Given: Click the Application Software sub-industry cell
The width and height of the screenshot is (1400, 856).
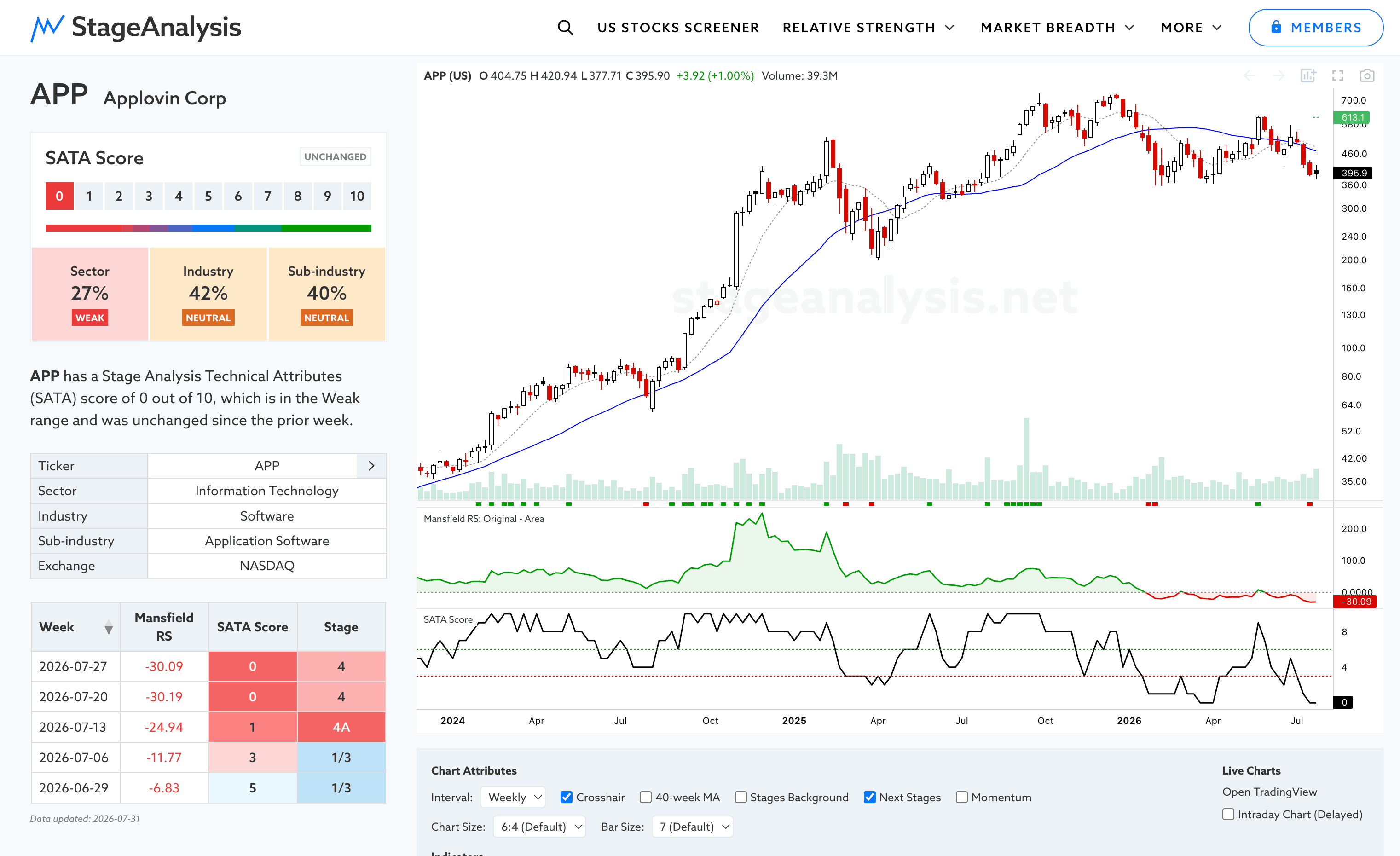Looking at the screenshot, I should point(267,541).
